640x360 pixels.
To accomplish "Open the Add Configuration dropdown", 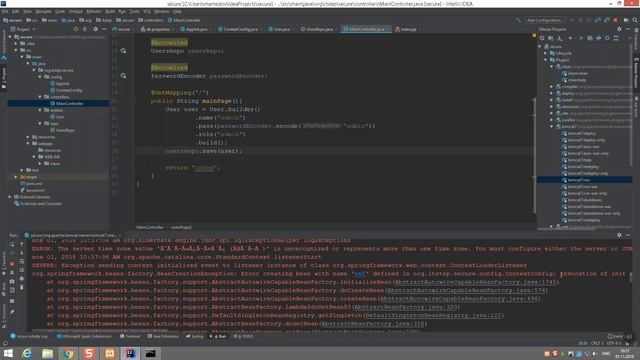I will [545, 20].
